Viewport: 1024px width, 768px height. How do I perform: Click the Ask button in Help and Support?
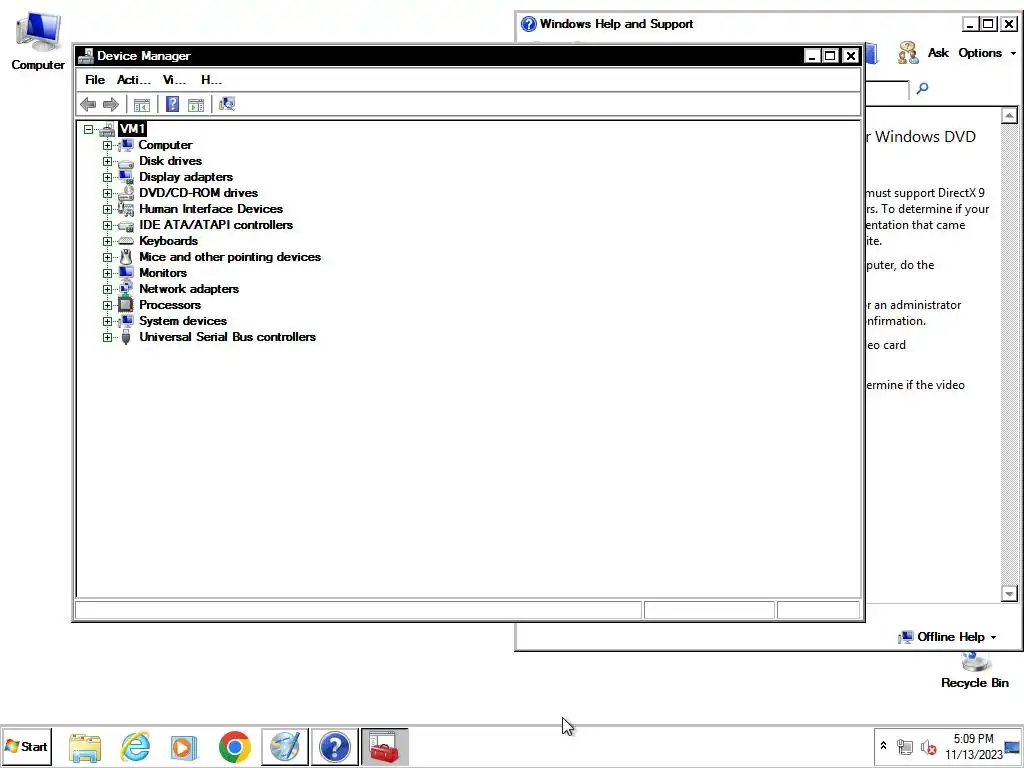[923, 53]
